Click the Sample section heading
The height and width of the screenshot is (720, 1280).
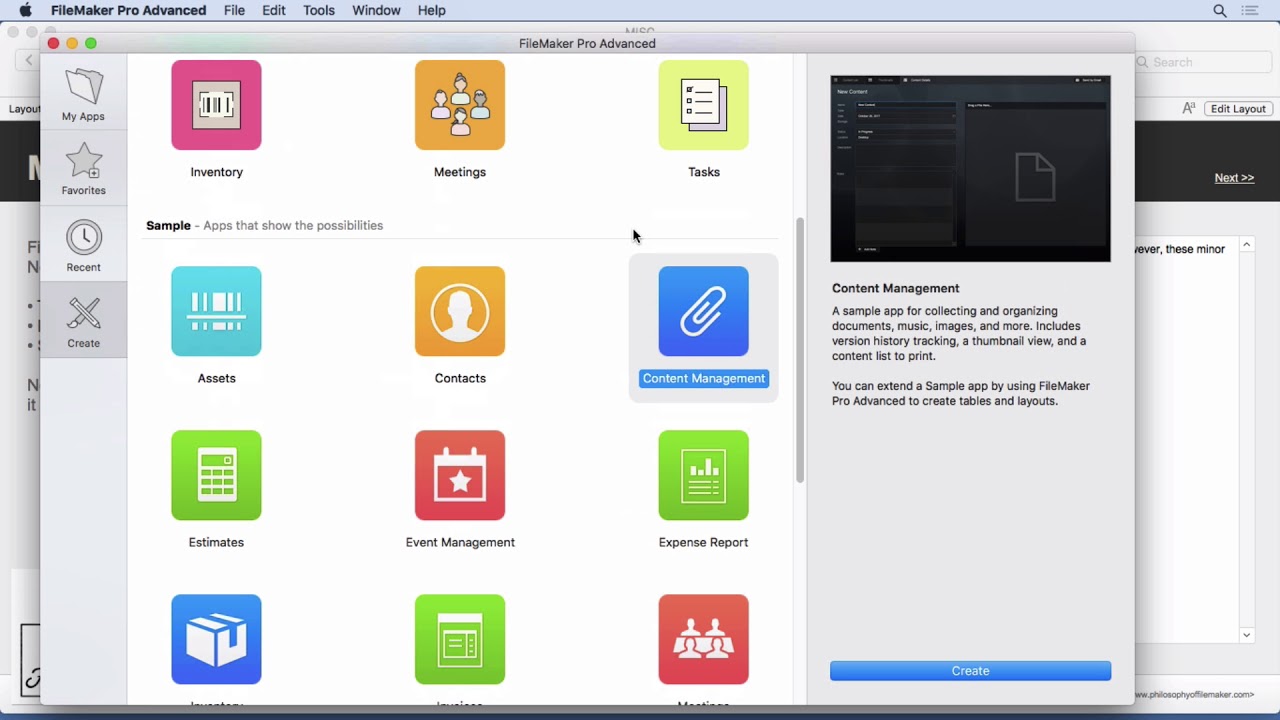pos(168,225)
